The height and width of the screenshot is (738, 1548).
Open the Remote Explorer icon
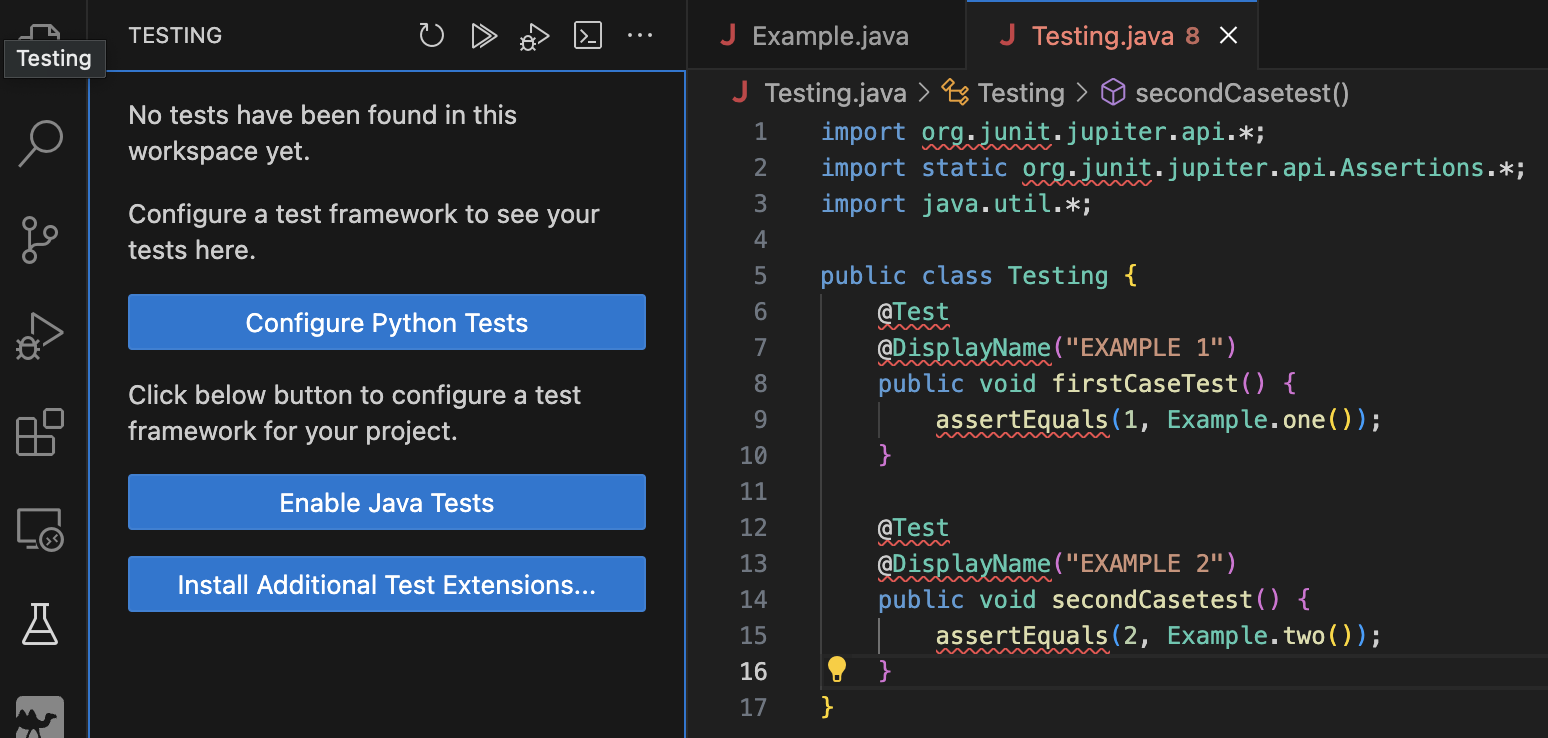pos(40,528)
